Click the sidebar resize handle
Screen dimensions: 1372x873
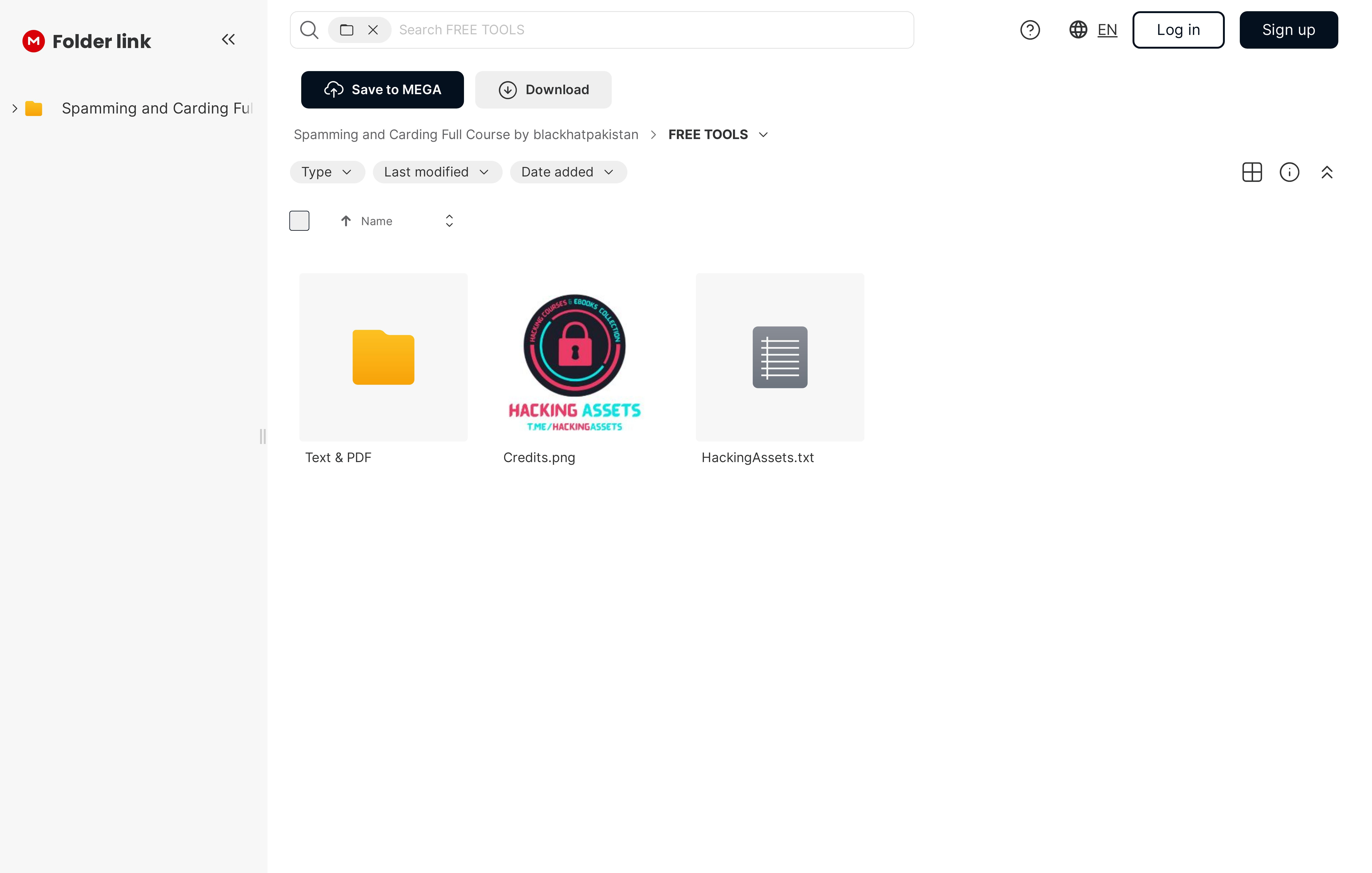pyautogui.click(x=263, y=436)
